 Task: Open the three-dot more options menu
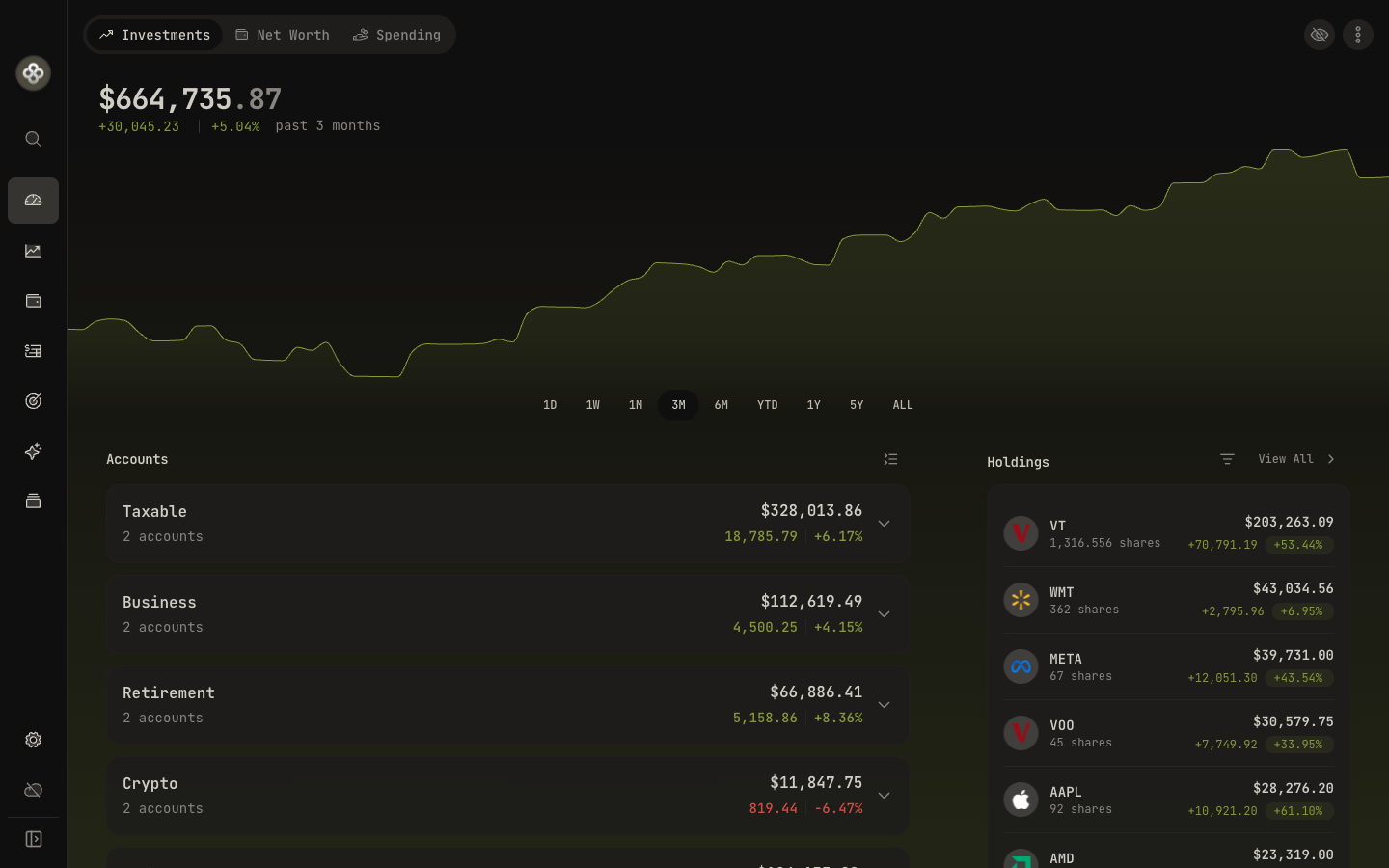pos(1358,35)
